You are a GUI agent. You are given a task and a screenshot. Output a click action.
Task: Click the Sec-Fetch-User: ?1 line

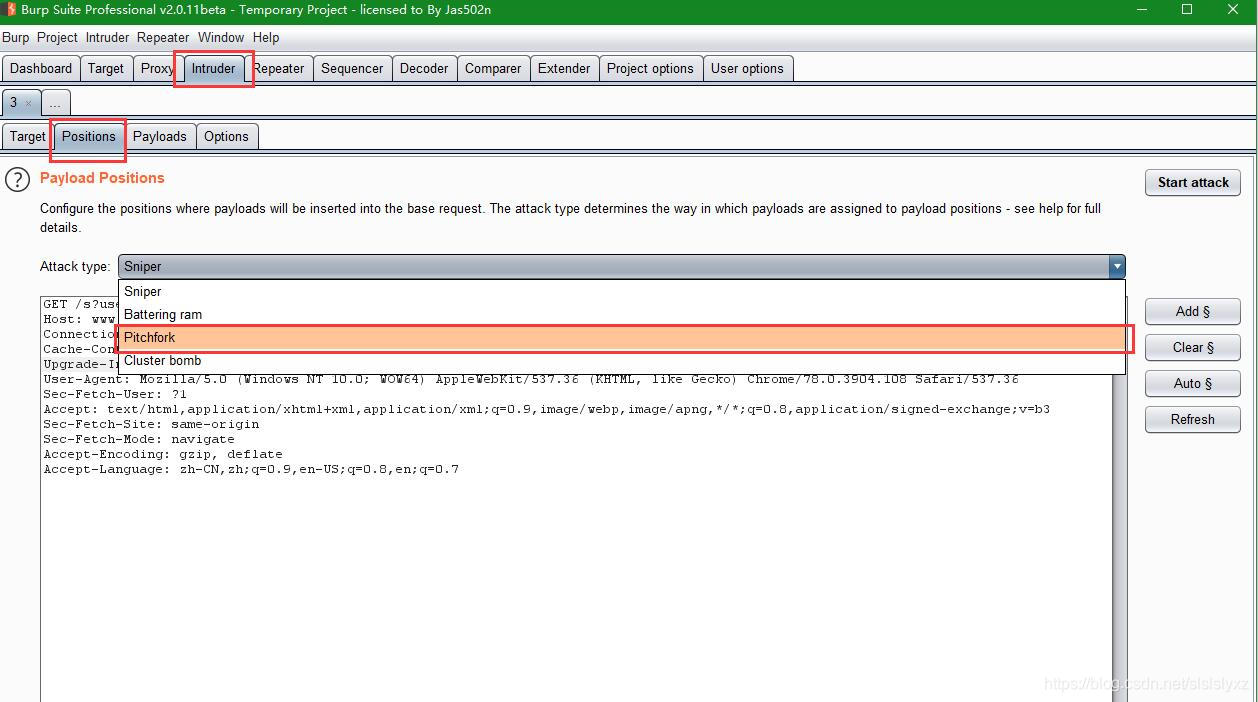(115, 394)
